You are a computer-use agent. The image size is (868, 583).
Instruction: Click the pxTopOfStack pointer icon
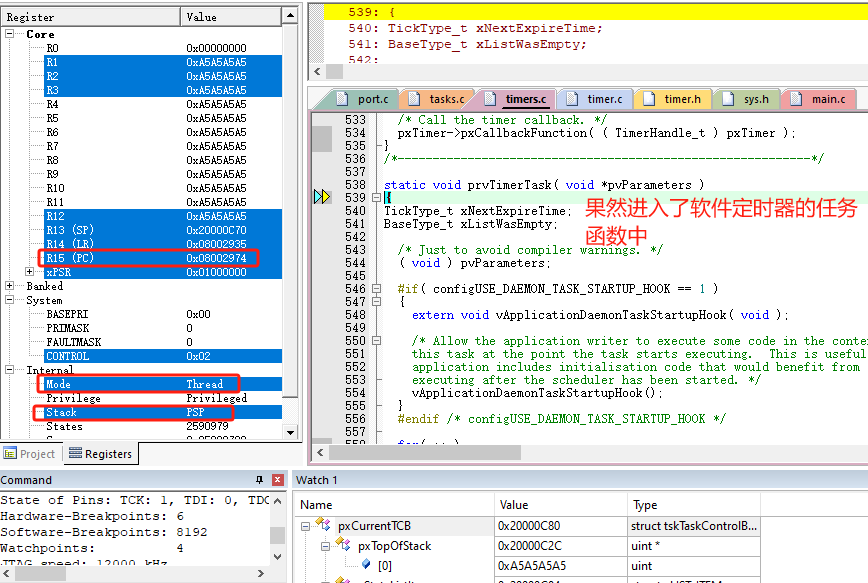(343, 544)
